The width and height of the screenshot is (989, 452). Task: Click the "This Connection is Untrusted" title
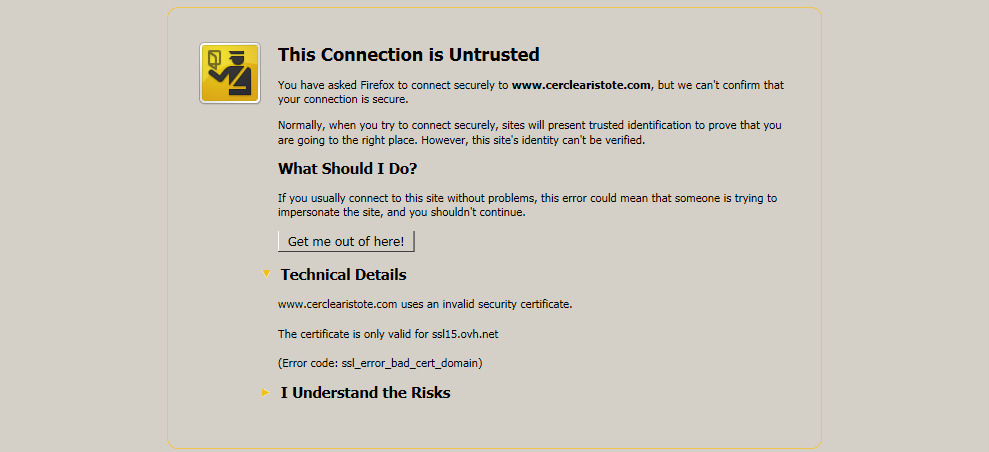point(408,55)
